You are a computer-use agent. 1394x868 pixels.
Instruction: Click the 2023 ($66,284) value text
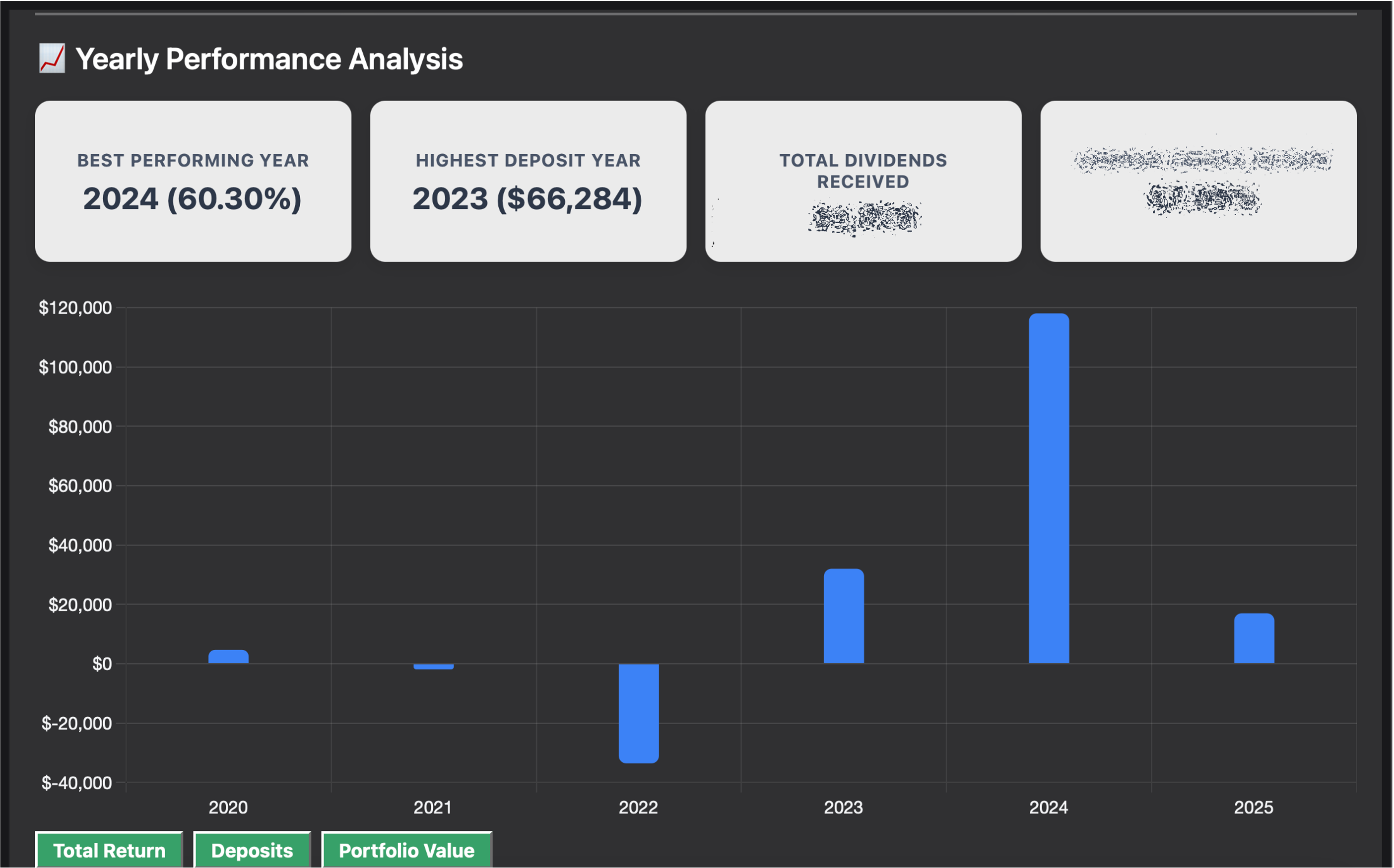click(x=527, y=198)
